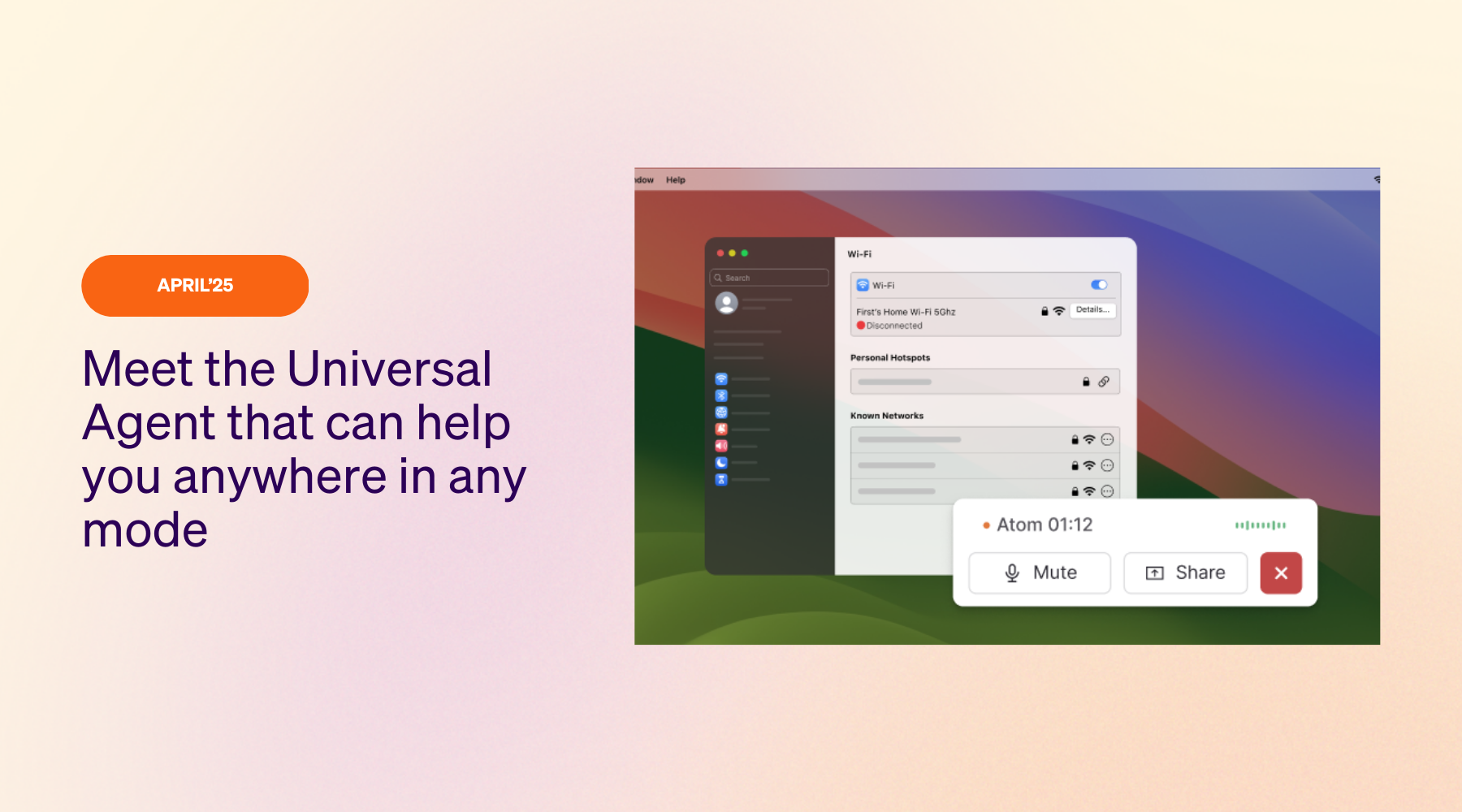Screen dimensions: 1462x812
Task: Click signal icon on First's Home Wi-Fi row
Action: click(1059, 311)
